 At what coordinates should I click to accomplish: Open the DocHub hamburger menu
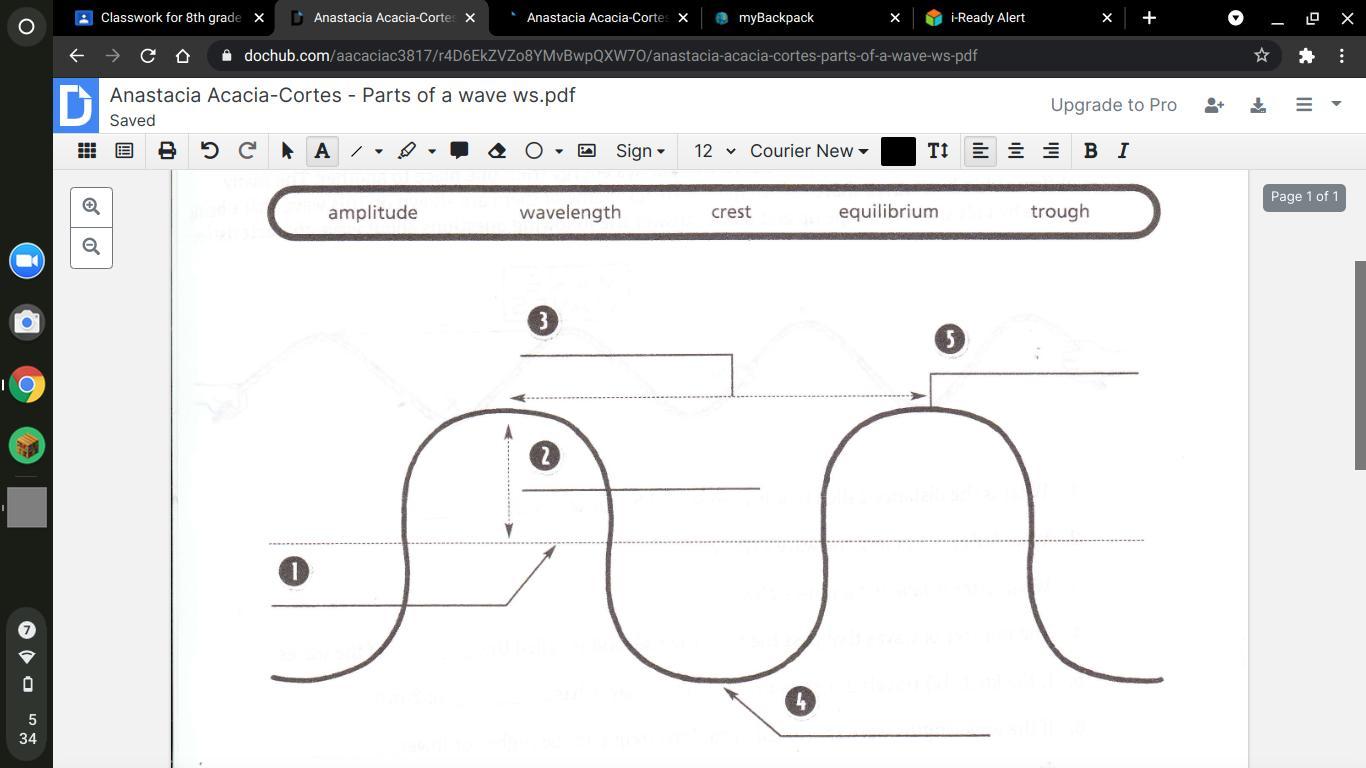[1304, 104]
